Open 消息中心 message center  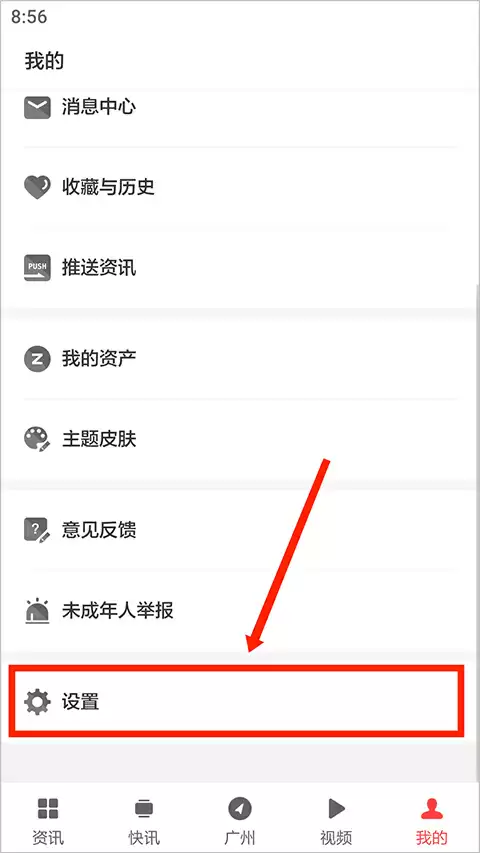click(x=240, y=107)
